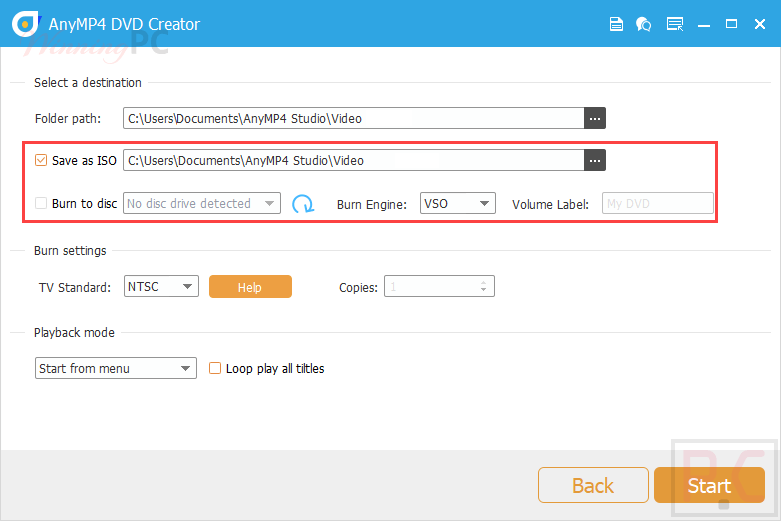Open the feedback chat bubble icon
This screenshot has width=782, height=523.
(x=643, y=23)
